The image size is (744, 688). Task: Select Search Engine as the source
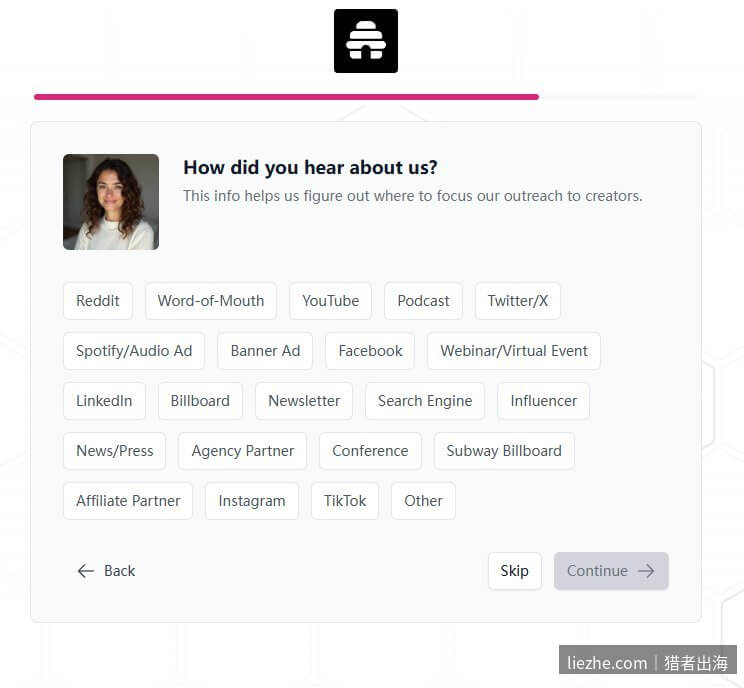click(x=425, y=401)
